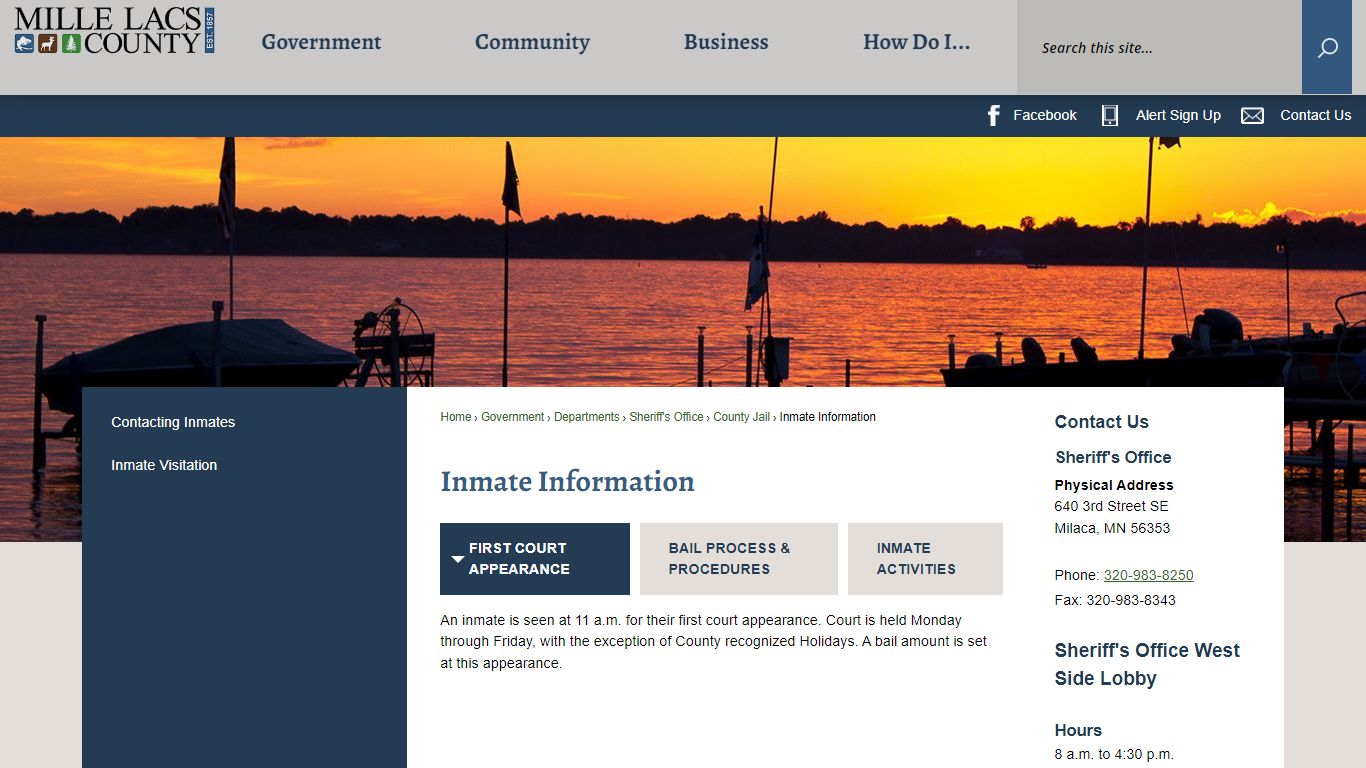This screenshot has width=1366, height=768.
Task: Click the Sheriff's Office West Side Lobby heading
Action: [x=1147, y=664]
